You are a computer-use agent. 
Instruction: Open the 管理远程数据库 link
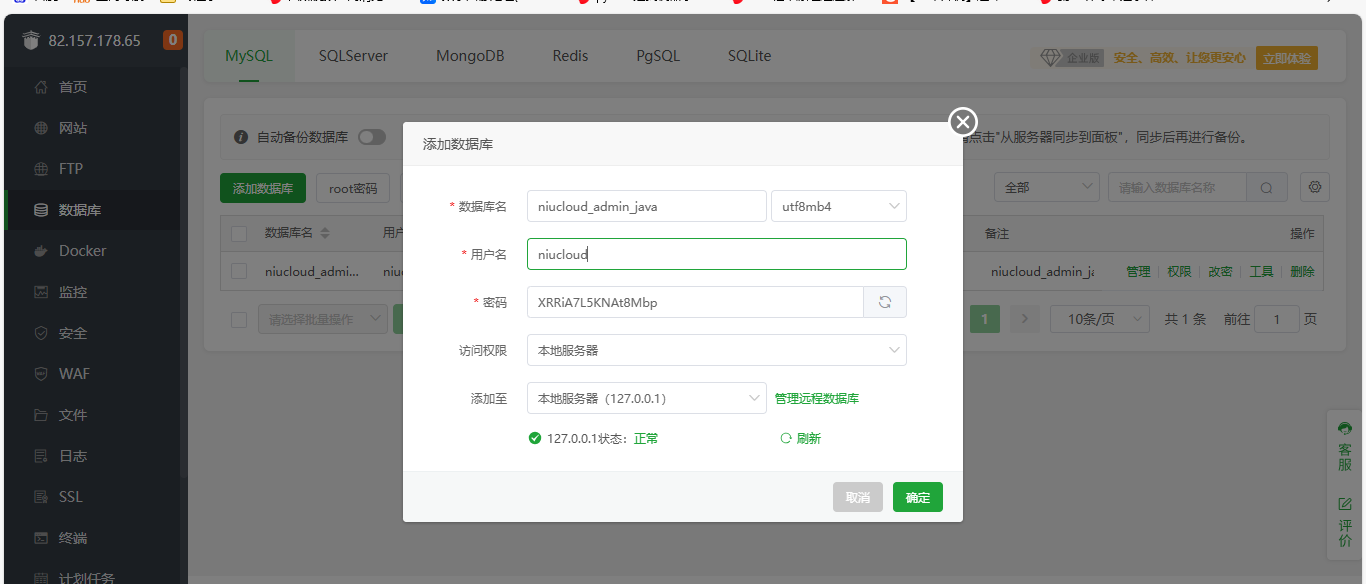tap(816, 398)
